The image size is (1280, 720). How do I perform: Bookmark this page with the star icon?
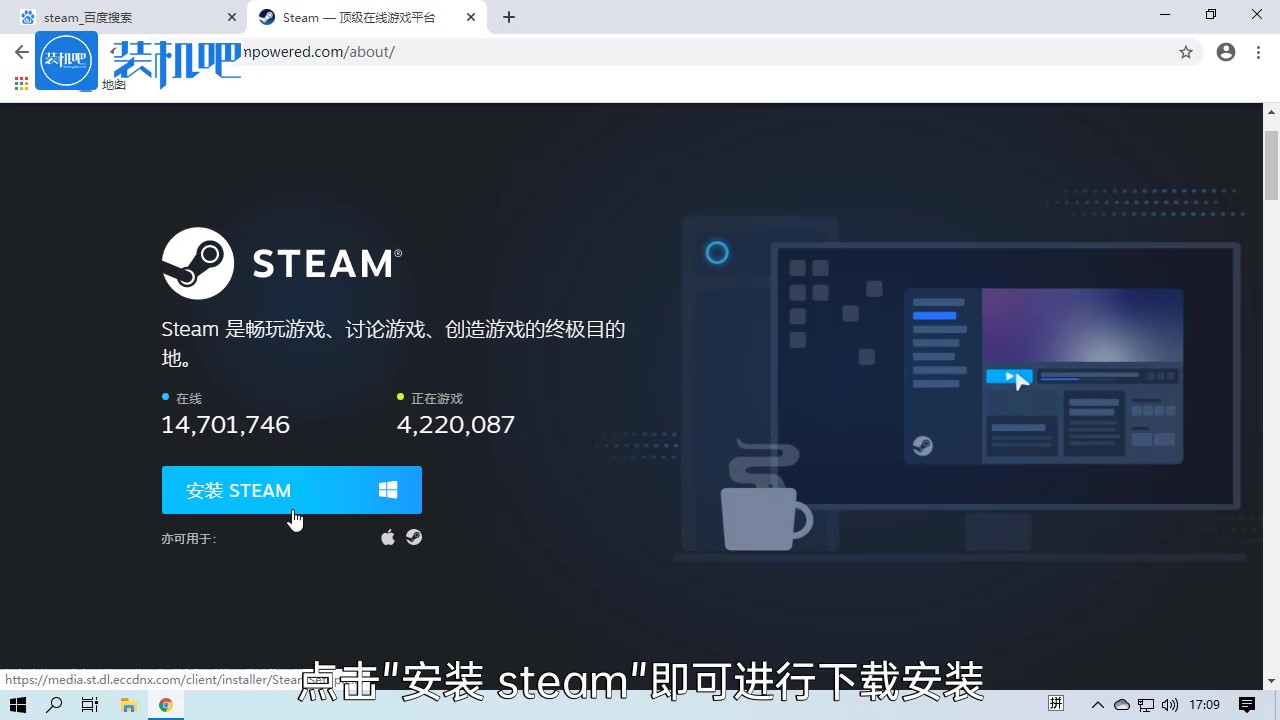[1186, 52]
